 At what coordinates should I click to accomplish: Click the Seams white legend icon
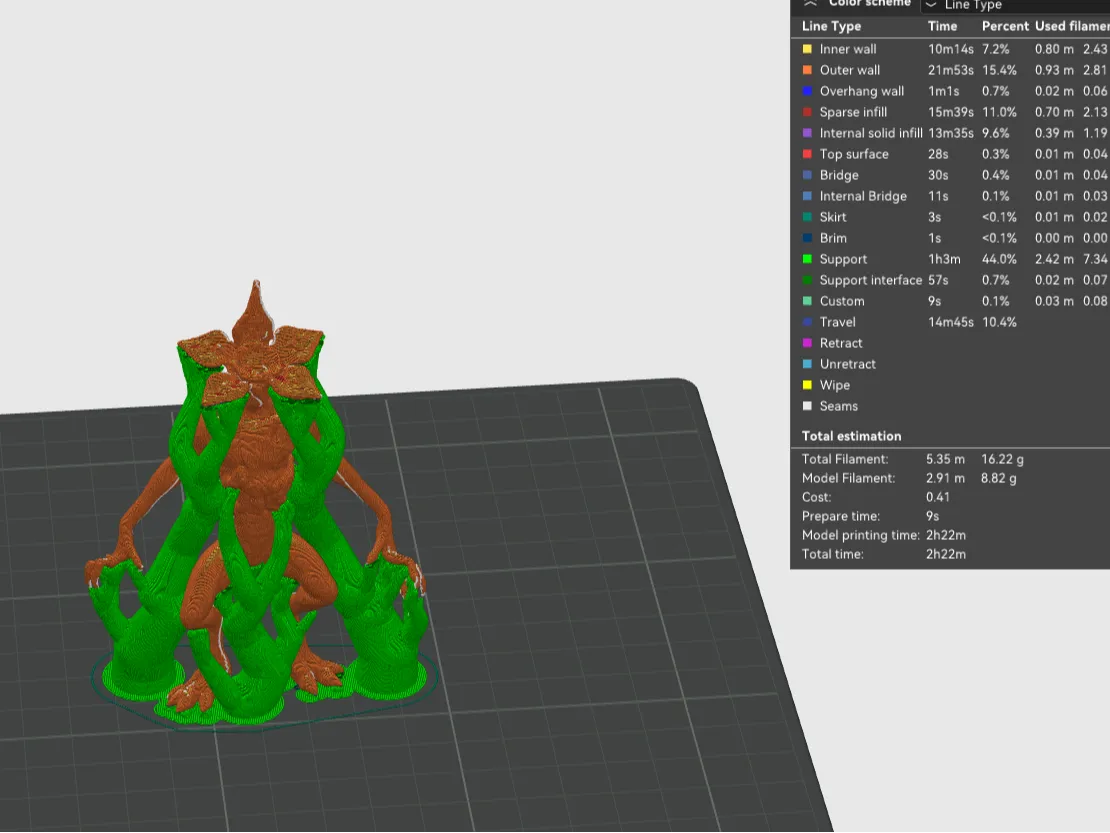[x=807, y=406]
